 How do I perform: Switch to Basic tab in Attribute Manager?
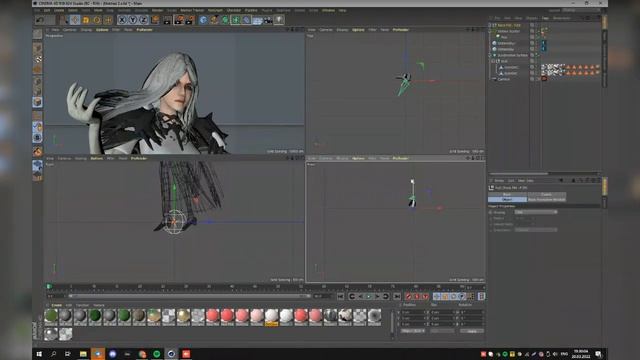(507, 194)
